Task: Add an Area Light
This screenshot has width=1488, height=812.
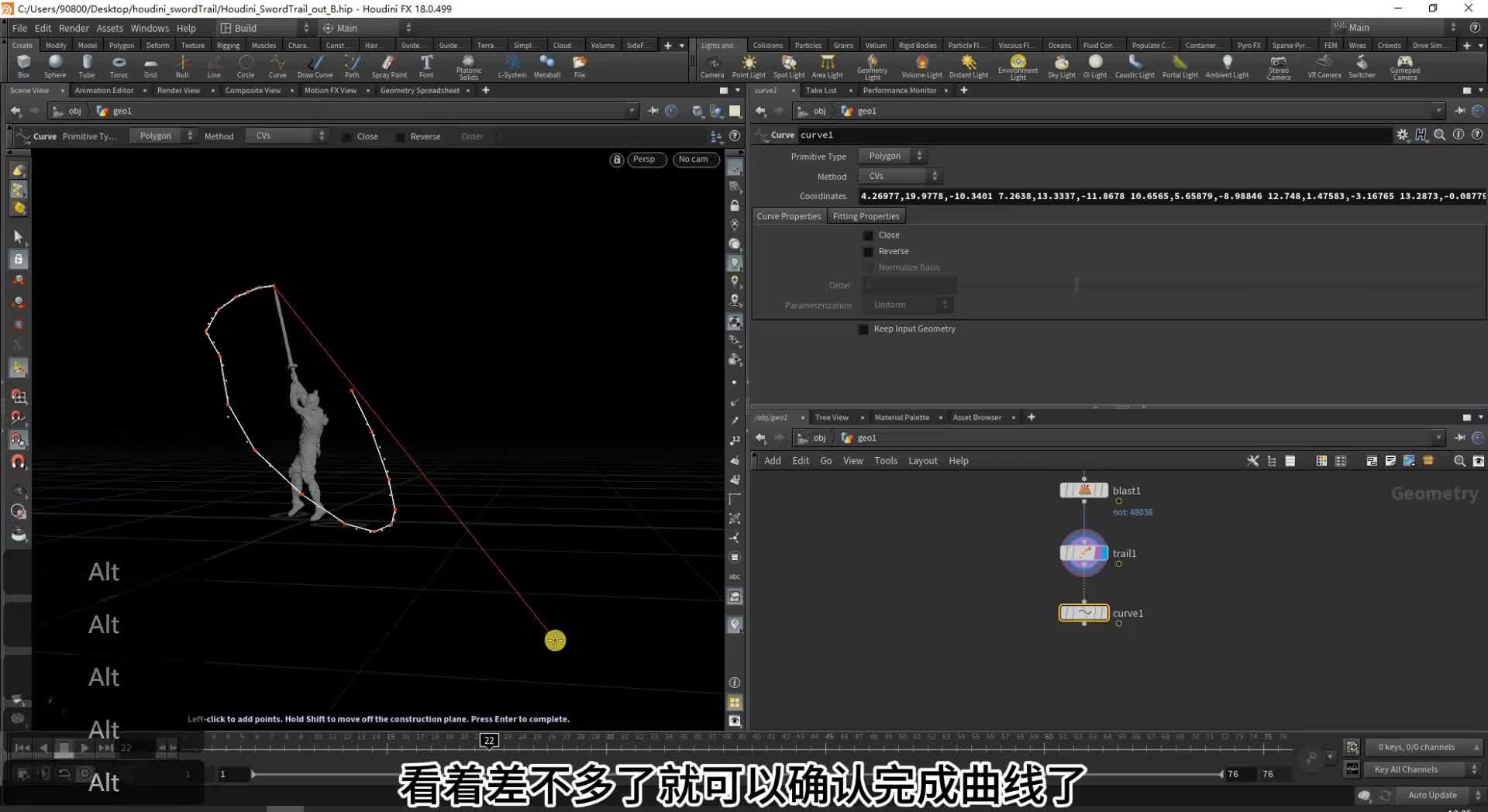Action: (827, 66)
